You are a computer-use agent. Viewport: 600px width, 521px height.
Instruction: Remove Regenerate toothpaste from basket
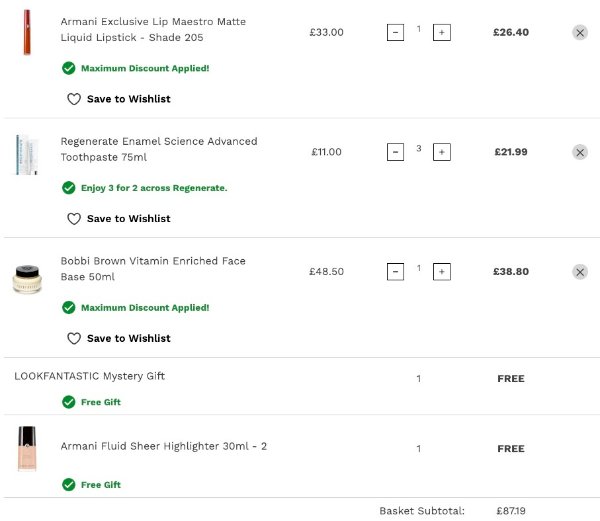click(580, 152)
